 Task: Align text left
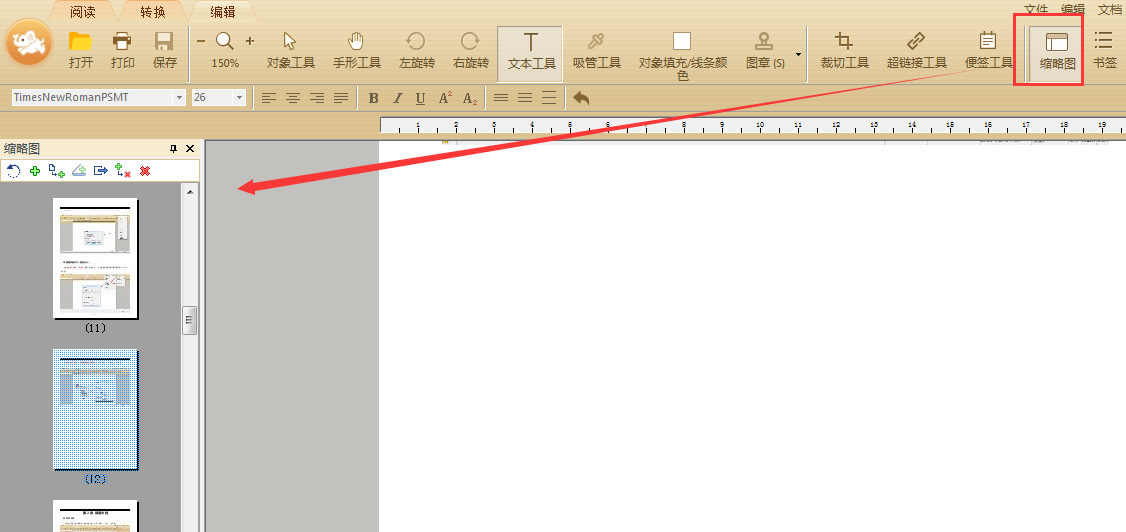point(269,98)
